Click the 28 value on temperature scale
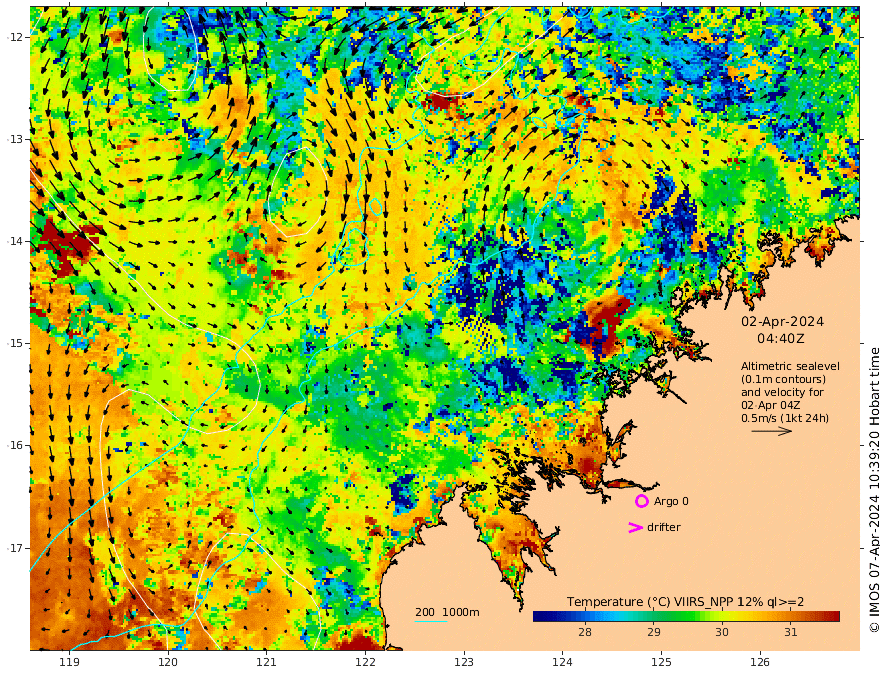Screen dimensions: 880x680 [x=585, y=632]
